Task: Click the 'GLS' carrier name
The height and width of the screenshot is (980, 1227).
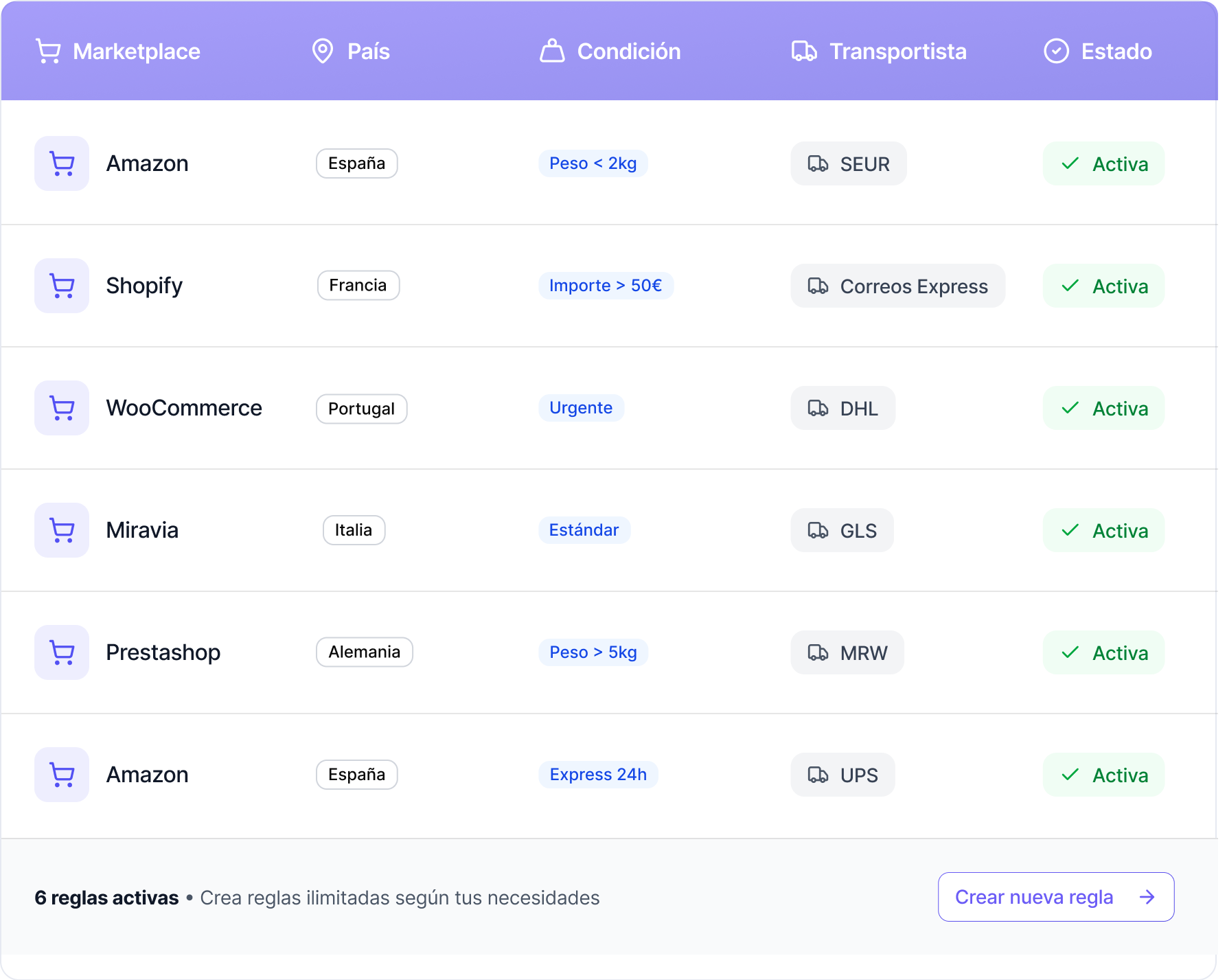Action: pos(858,531)
